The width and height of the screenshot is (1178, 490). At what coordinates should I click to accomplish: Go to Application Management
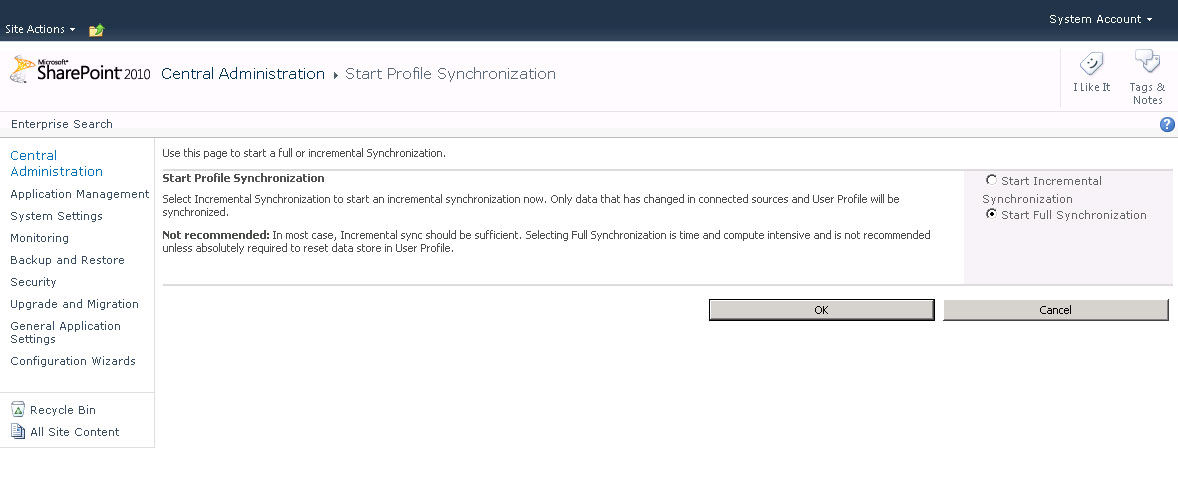(x=80, y=194)
